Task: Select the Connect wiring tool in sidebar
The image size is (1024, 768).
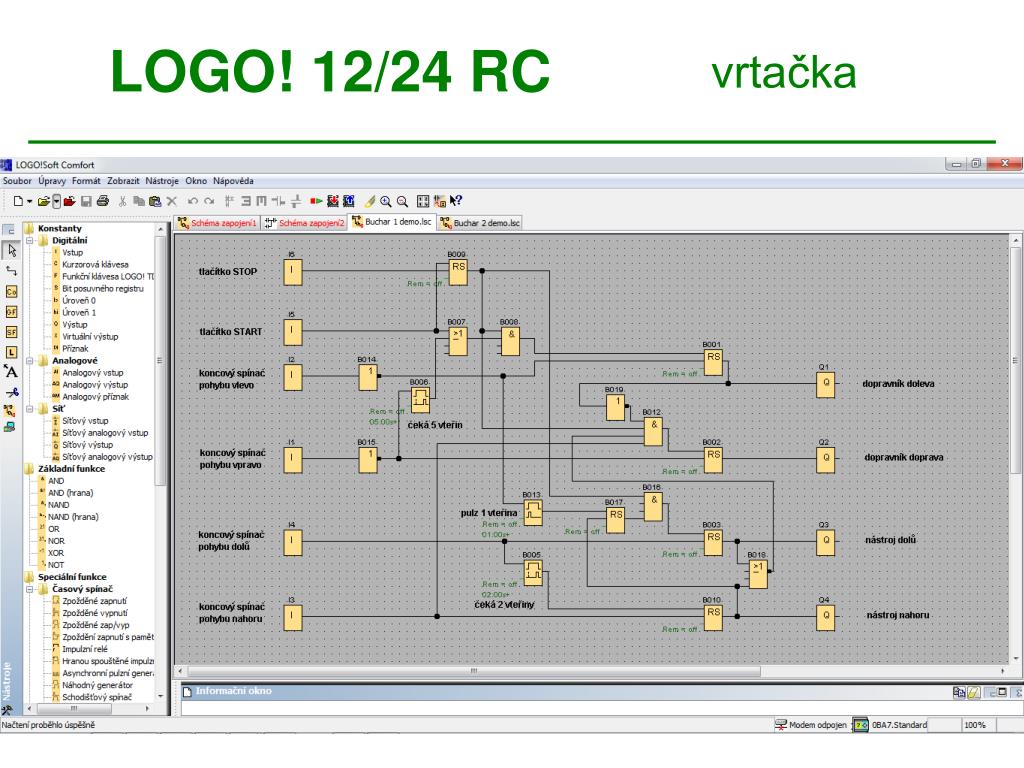Action: coord(11,270)
